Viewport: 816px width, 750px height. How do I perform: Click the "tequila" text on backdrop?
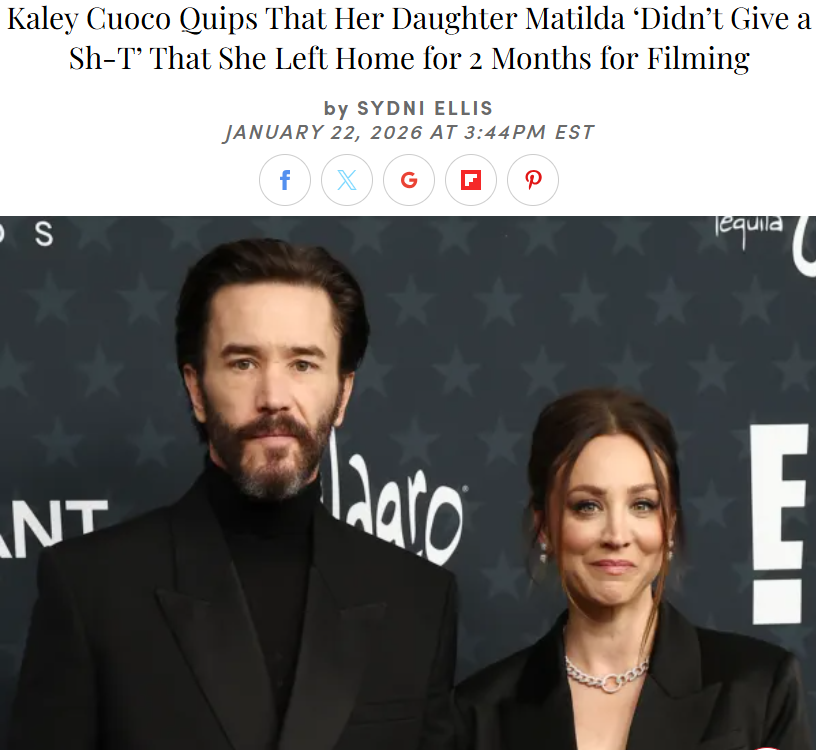point(749,229)
